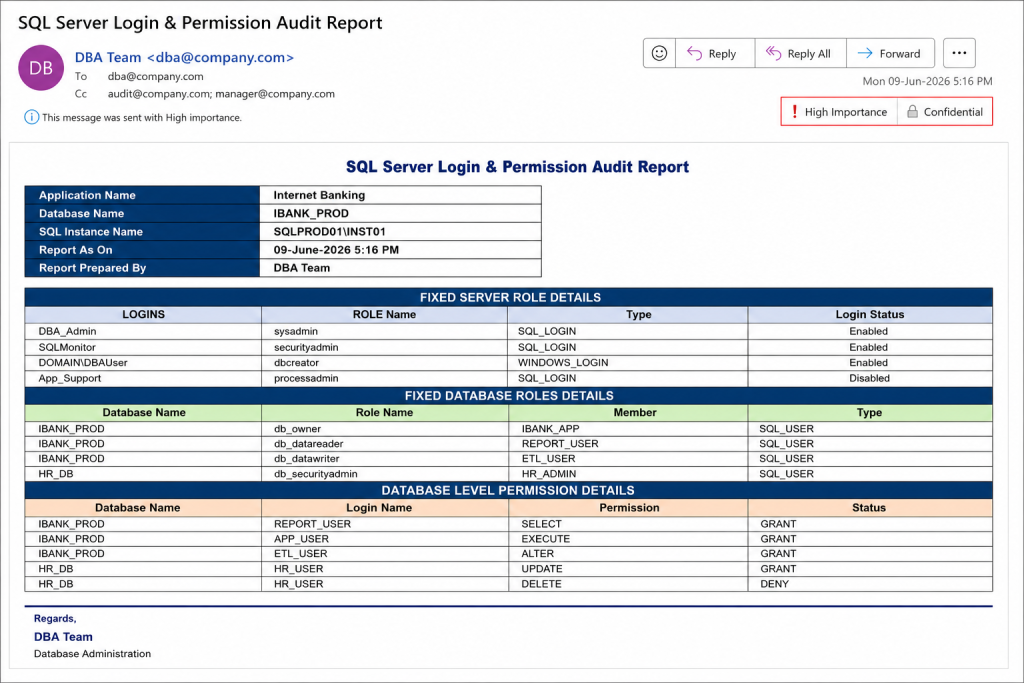Select the App_Support login cell

(x=143, y=379)
